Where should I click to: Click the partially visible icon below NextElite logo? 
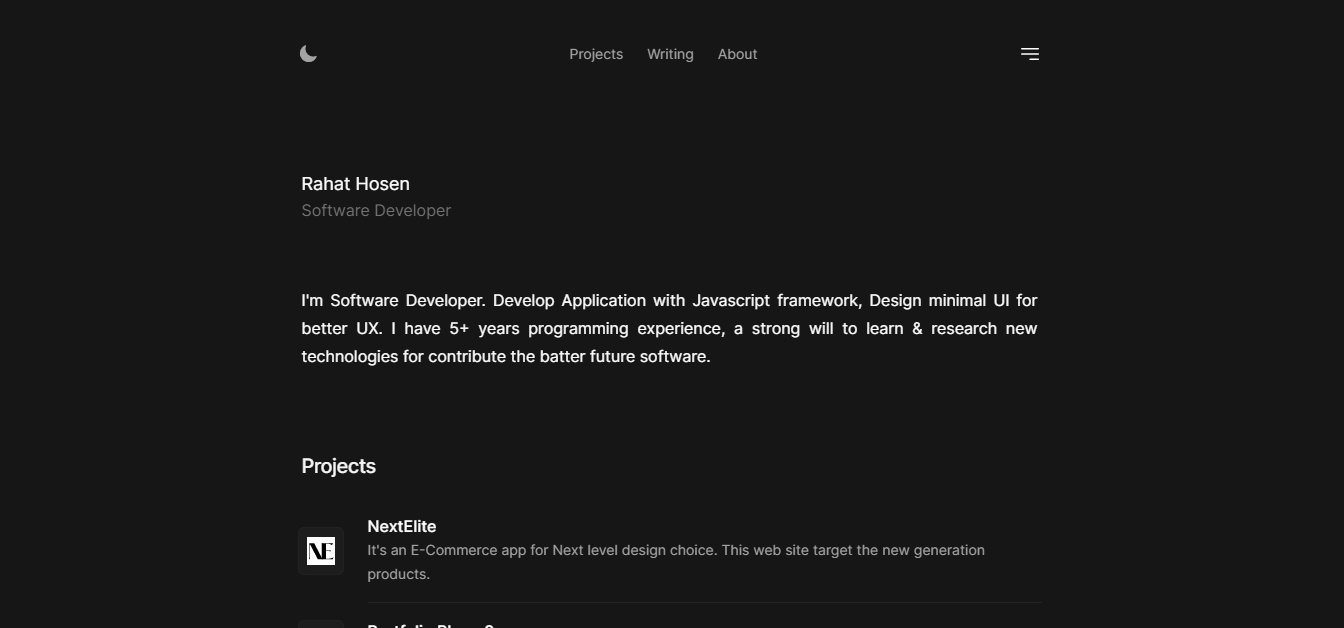(x=321, y=623)
